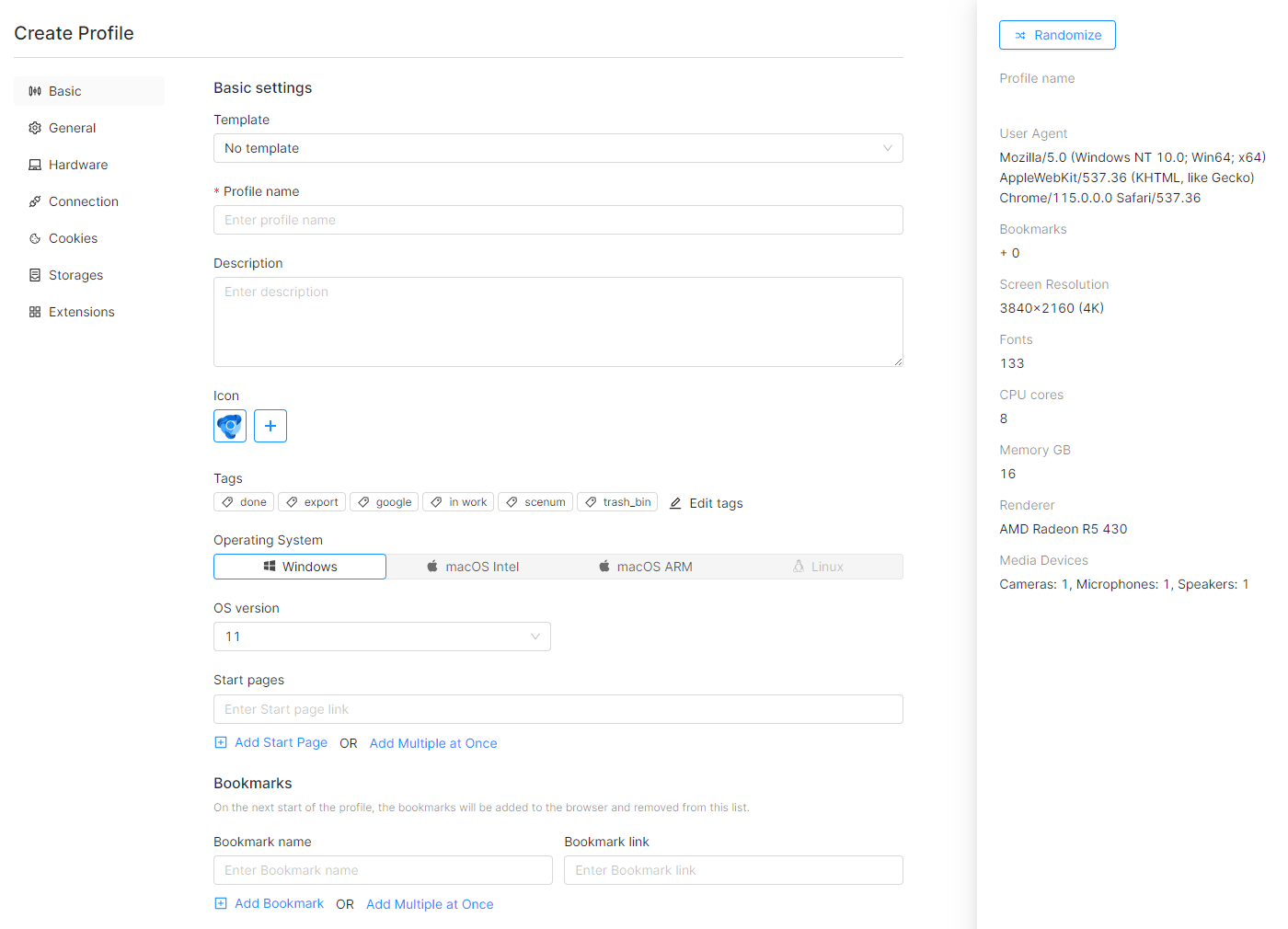Open Cookies section in sidebar

(x=73, y=238)
